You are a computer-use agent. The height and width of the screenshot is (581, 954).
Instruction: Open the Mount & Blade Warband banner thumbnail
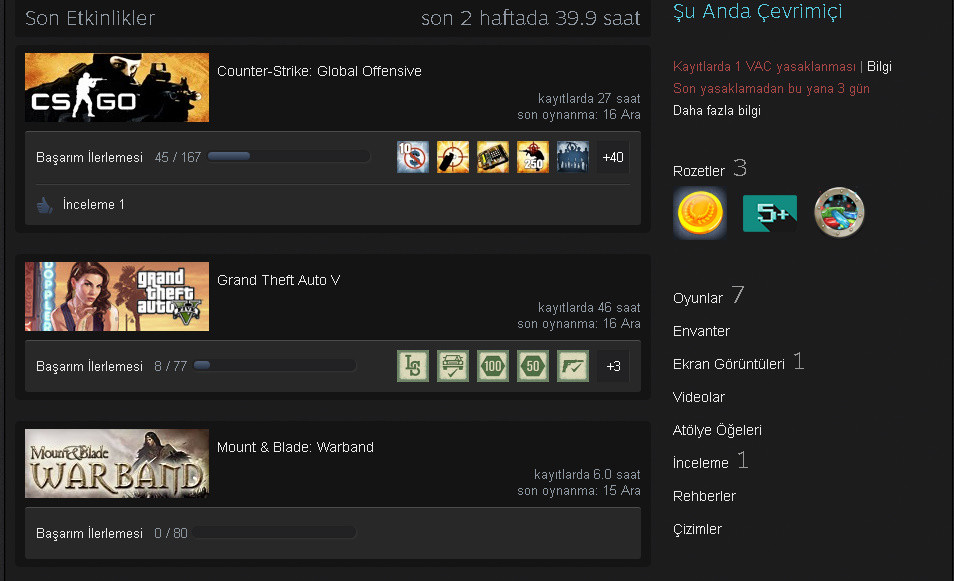click(117, 464)
